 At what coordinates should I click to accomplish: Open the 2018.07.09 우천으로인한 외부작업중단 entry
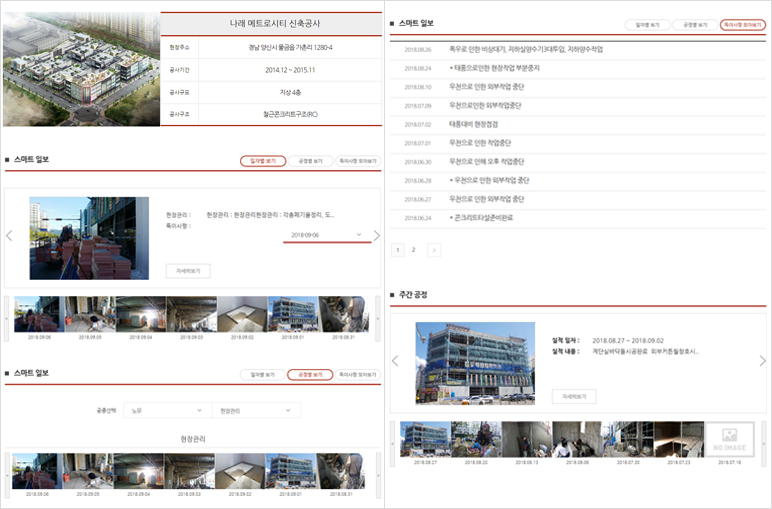(578, 106)
